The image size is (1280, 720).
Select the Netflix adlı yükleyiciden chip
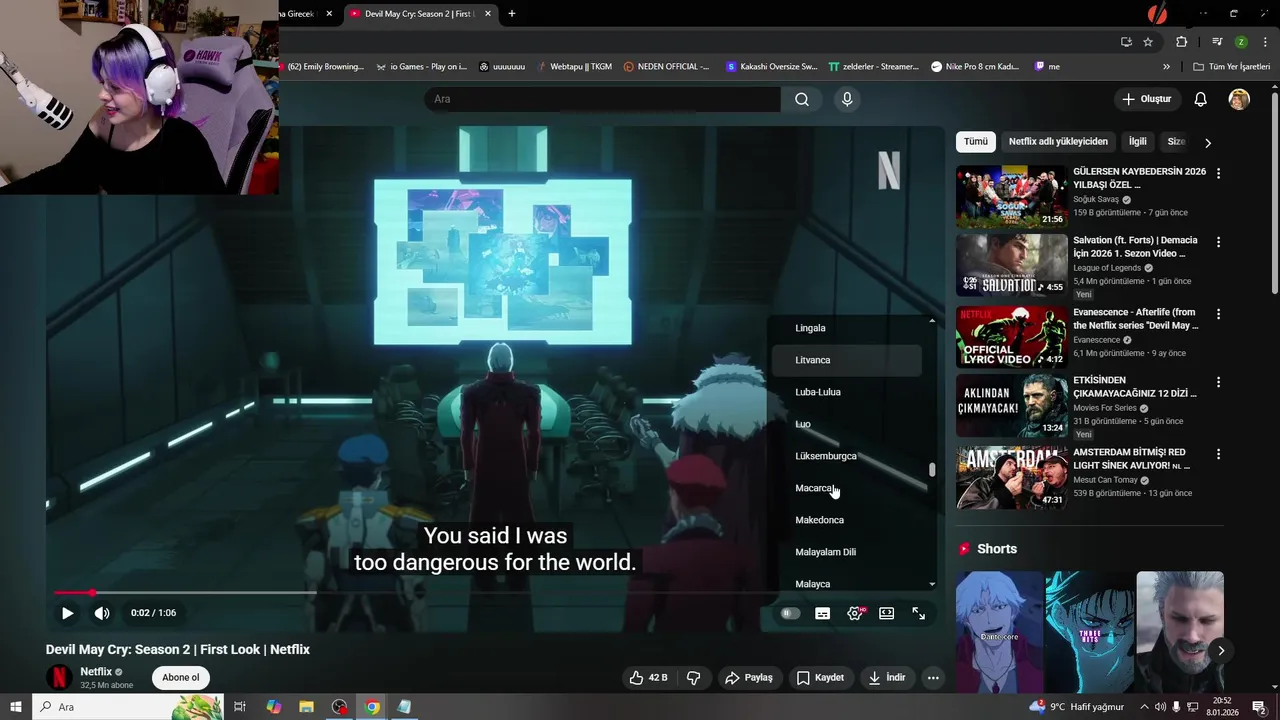click(1058, 142)
